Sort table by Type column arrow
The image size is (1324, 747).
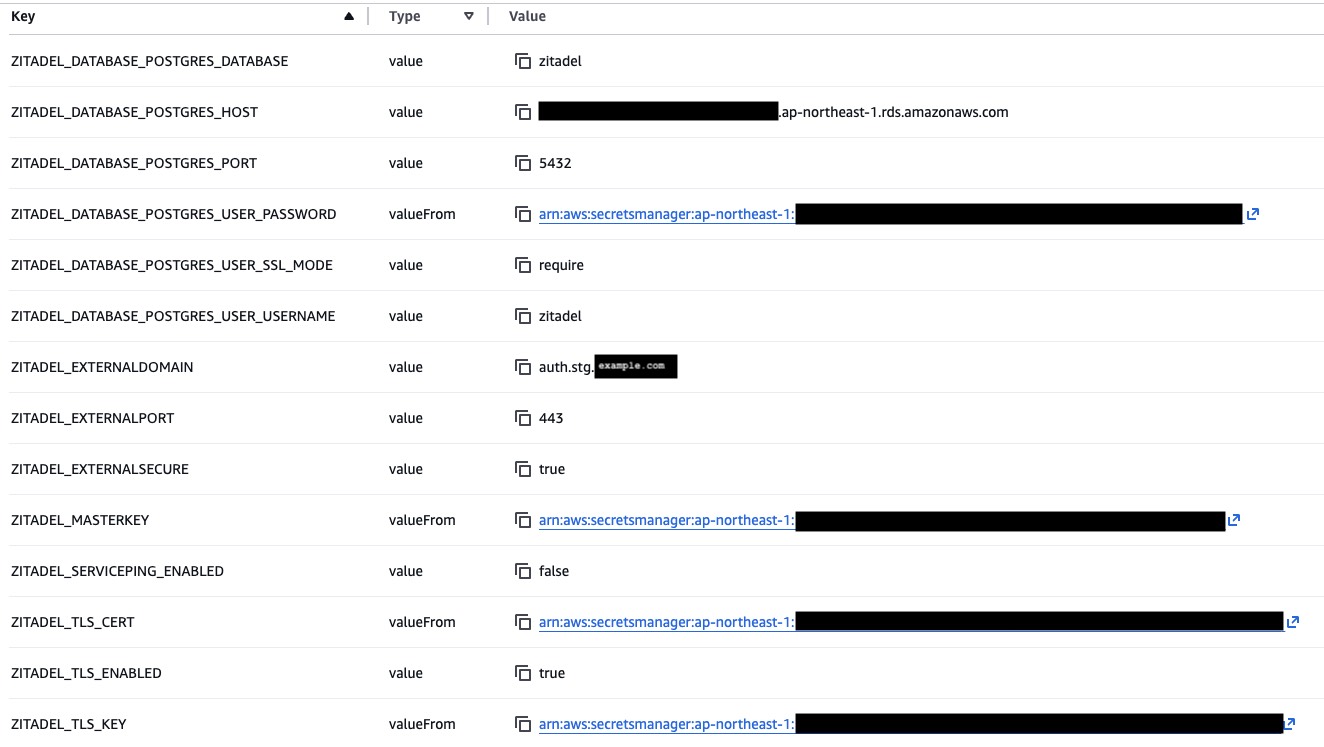click(468, 16)
